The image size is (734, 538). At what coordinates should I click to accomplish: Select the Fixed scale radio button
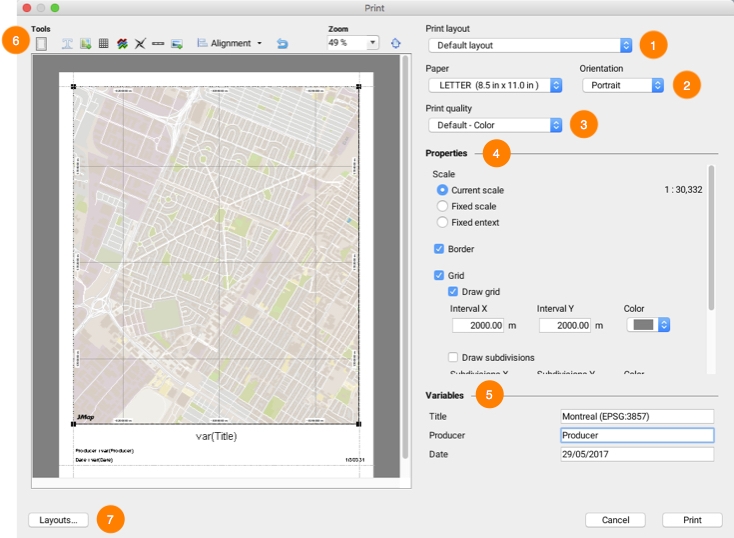point(442,206)
